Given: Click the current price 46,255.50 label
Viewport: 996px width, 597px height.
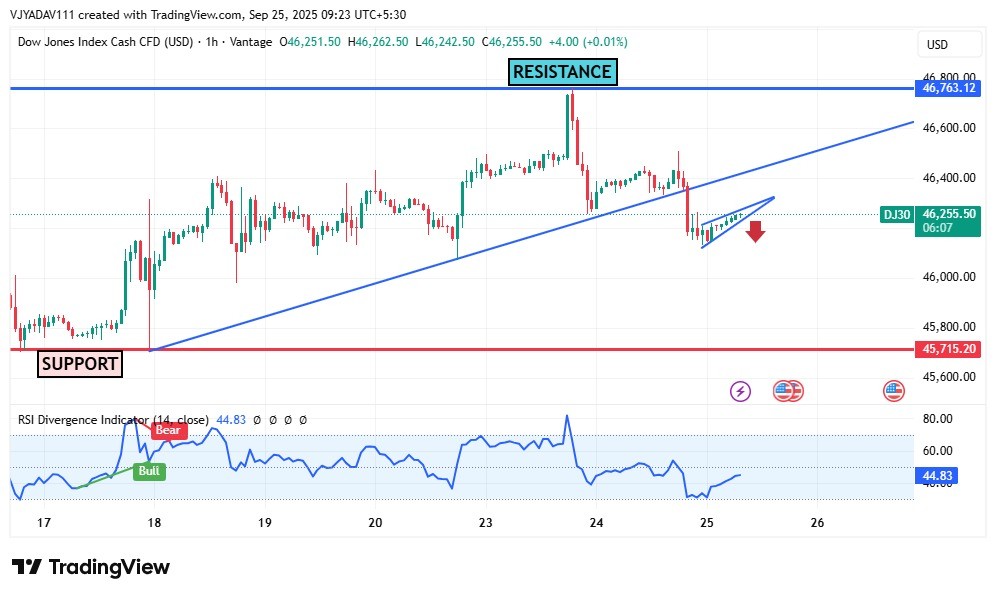Looking at the screenshot, I should tap(948, 214).
